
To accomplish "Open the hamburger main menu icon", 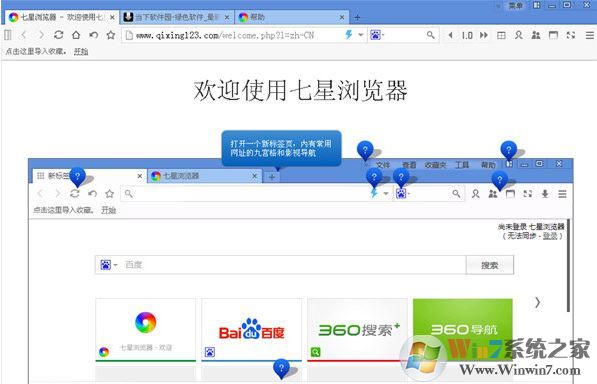I will coord(589,35).
